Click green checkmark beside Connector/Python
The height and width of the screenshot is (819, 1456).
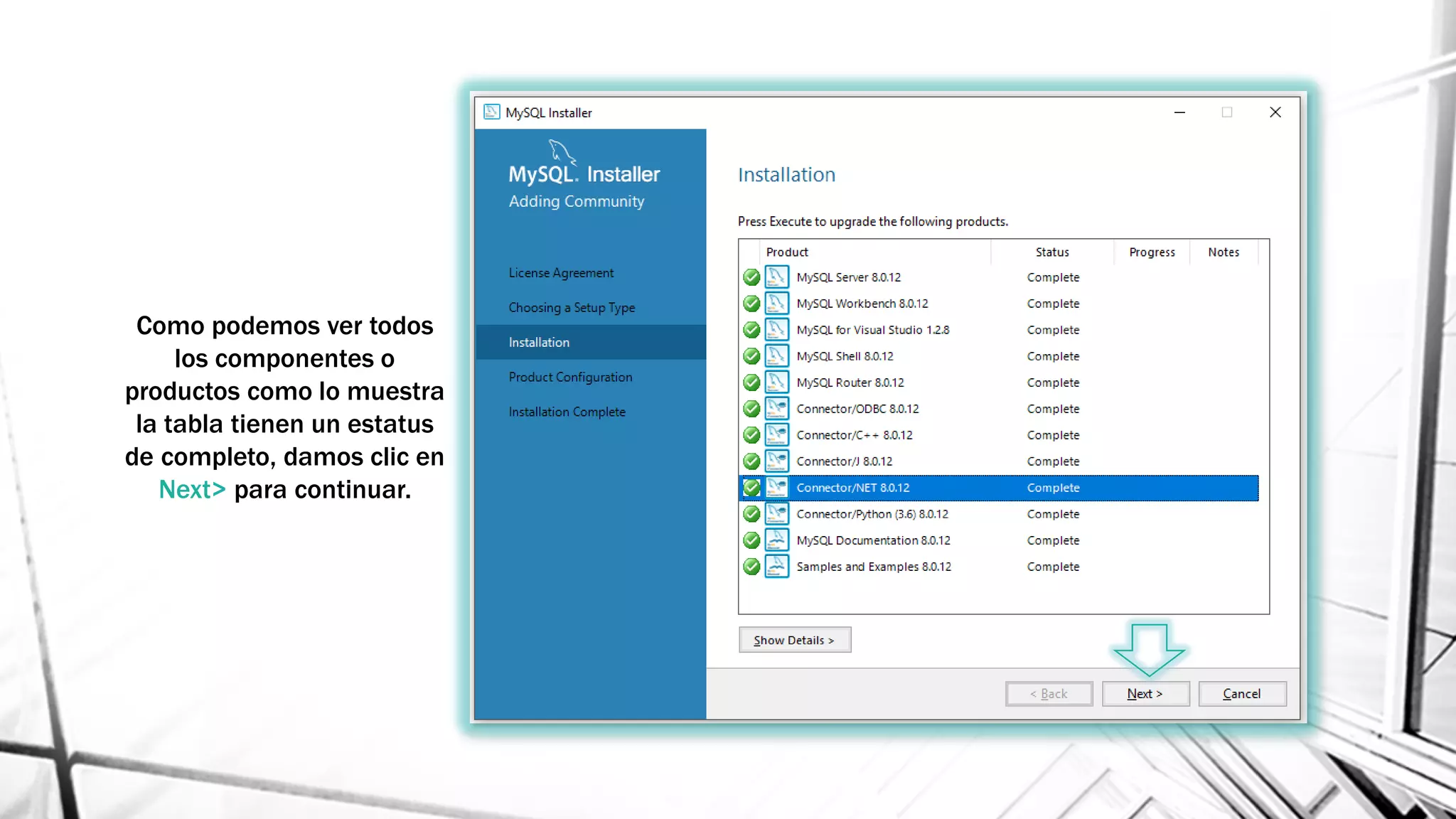[751, 514]
